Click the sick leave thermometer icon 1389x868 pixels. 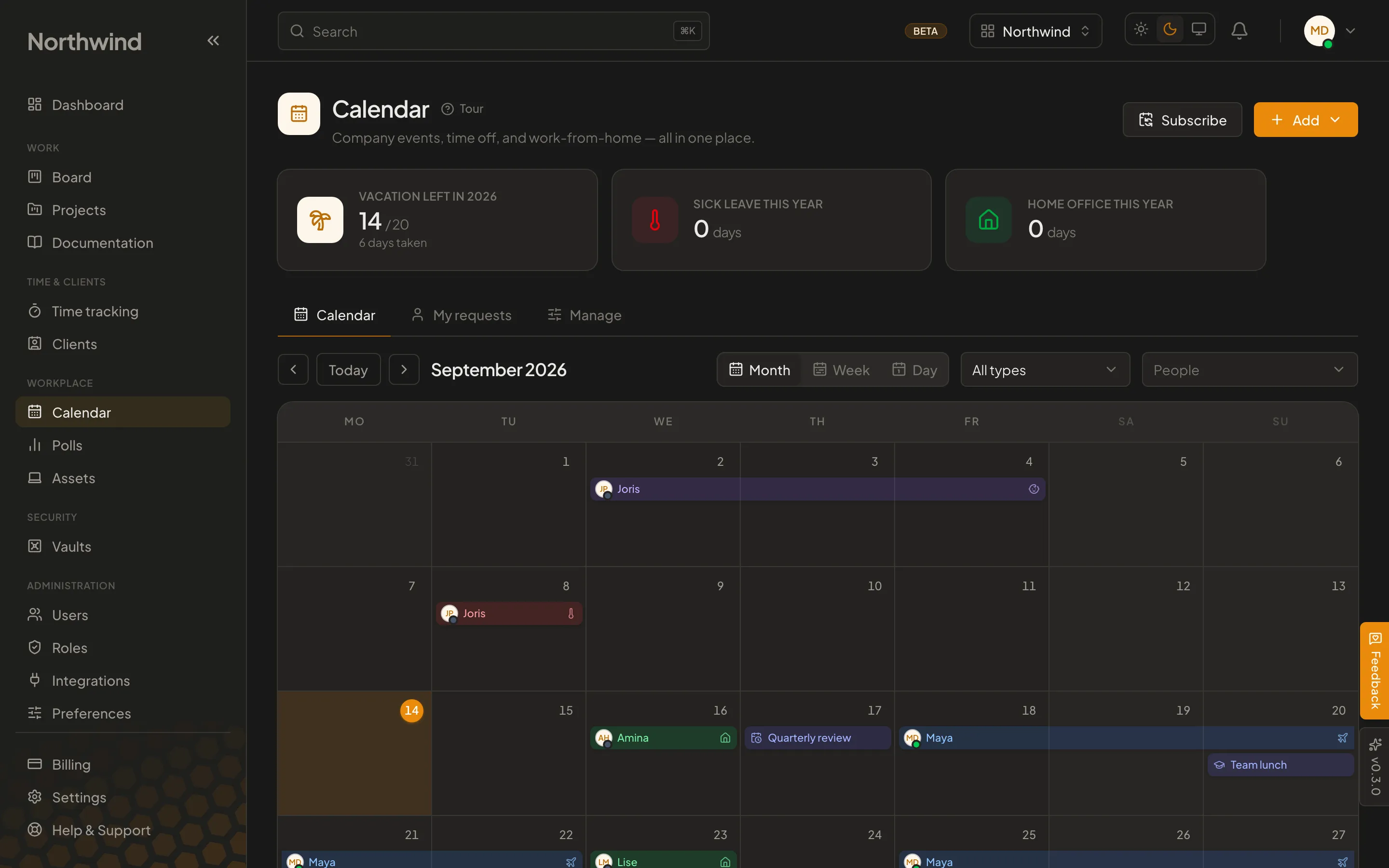tap(655, 220)
